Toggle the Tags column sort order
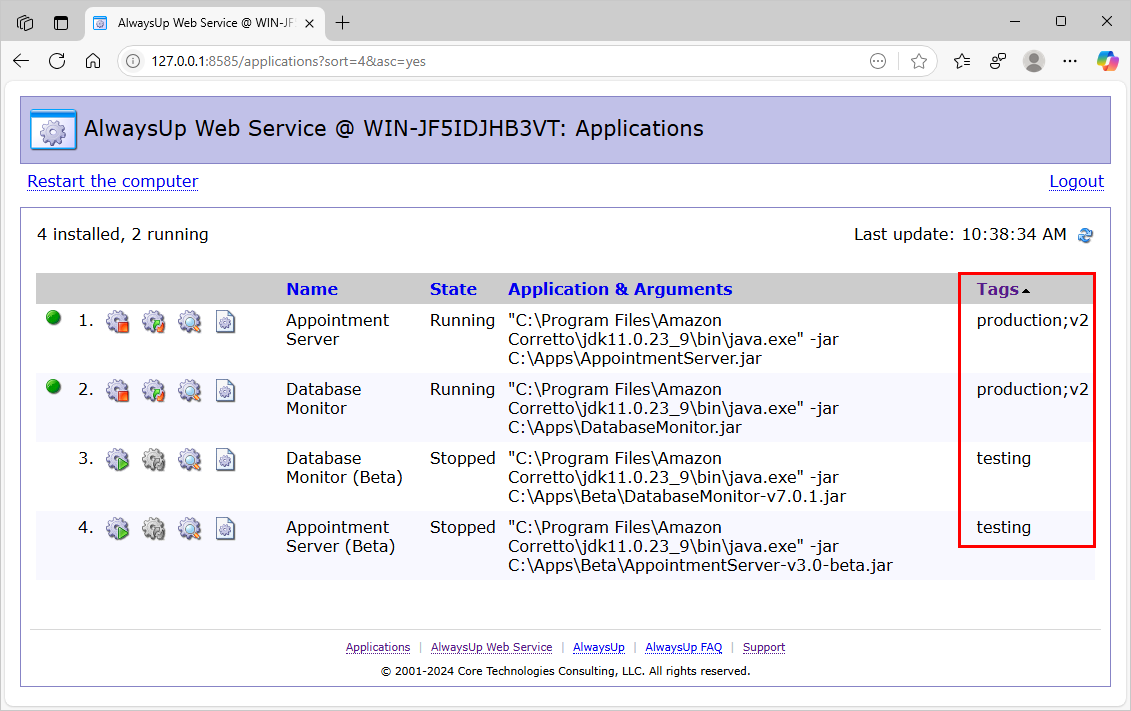The height and width of the screenshot is (711, 1131). 998,289
